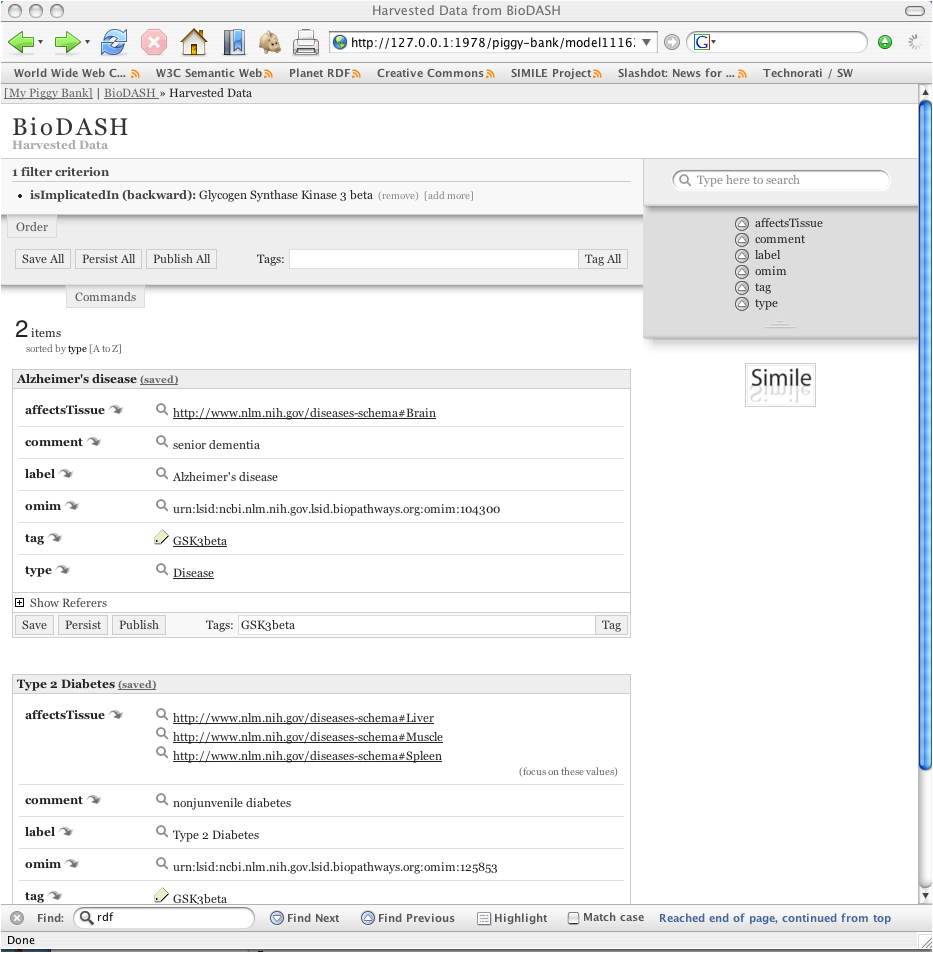Click tag pencil icon beside first GSK3beta

point(162,538)
